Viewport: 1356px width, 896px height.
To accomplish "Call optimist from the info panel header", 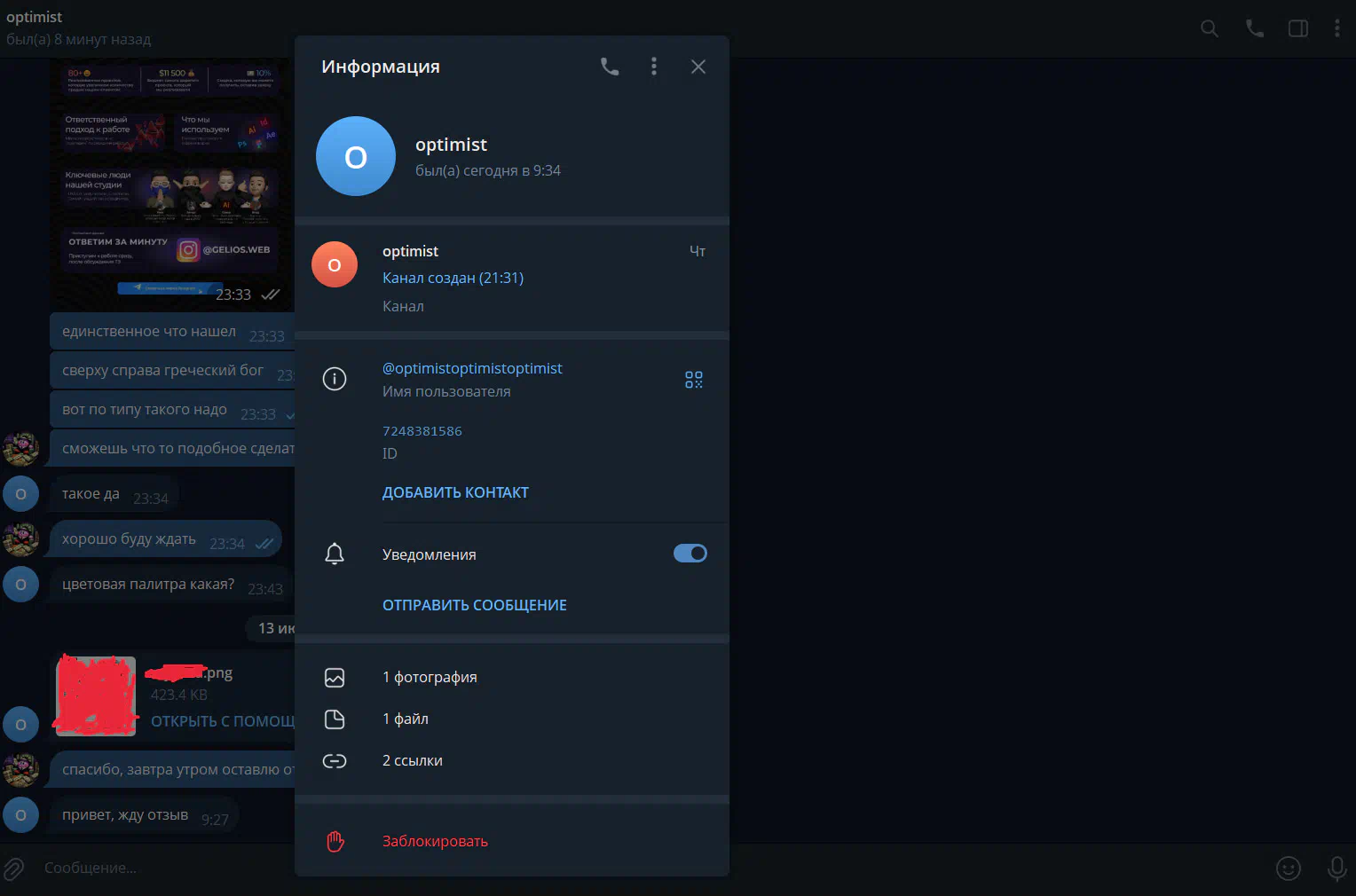I will pyautogui.click(x=610, y=67).
